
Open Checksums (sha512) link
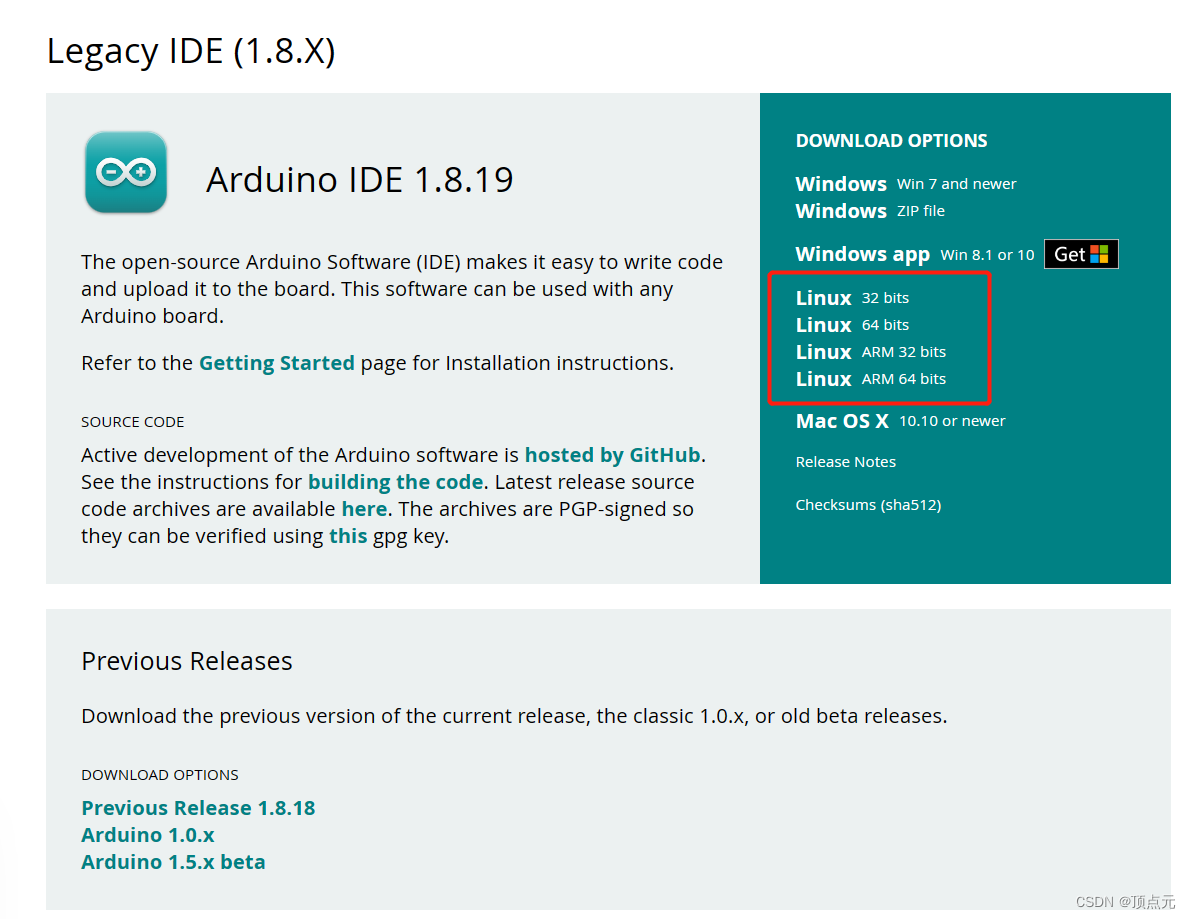pos(868,505)
